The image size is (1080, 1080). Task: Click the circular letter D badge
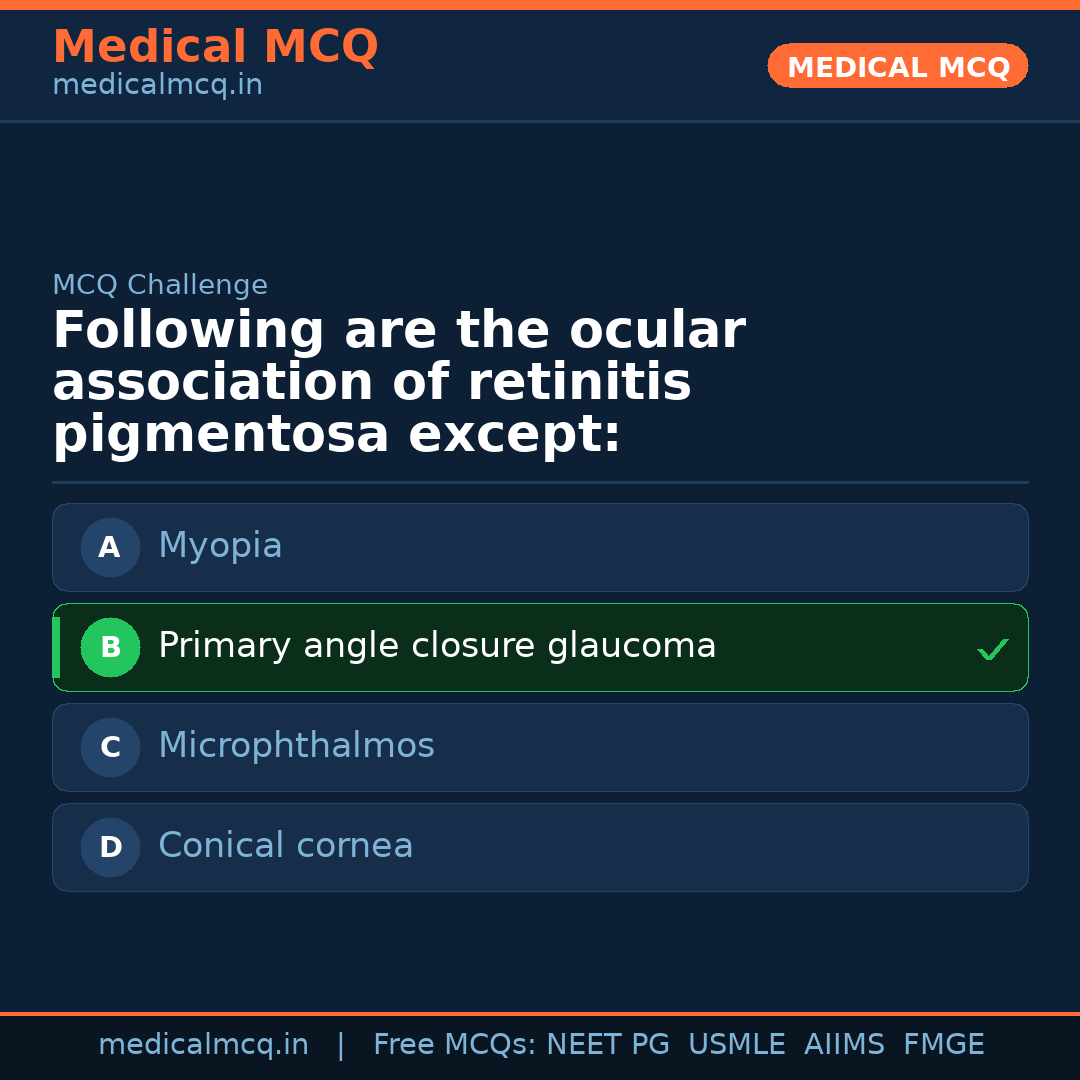click(x=110, y=847)
